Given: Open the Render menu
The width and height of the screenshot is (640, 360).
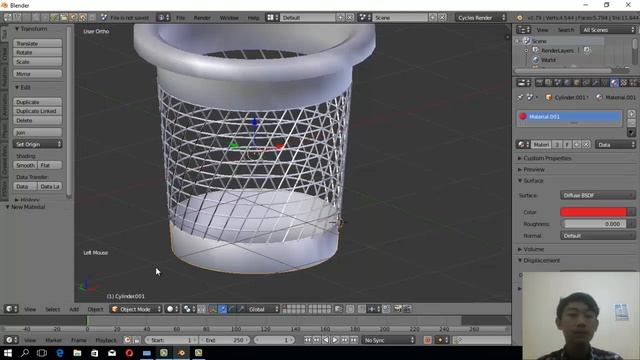Looking at the screenshot, I should [202, 18].
